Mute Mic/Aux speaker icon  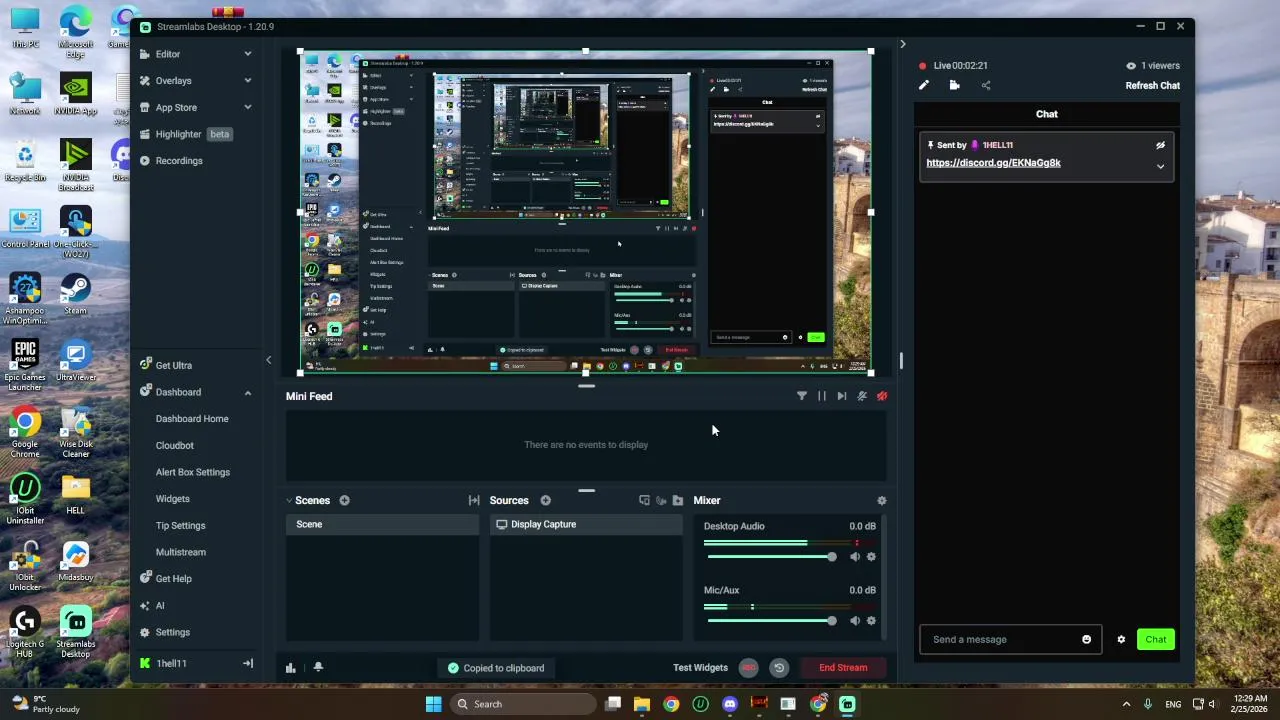coord(855,621)
